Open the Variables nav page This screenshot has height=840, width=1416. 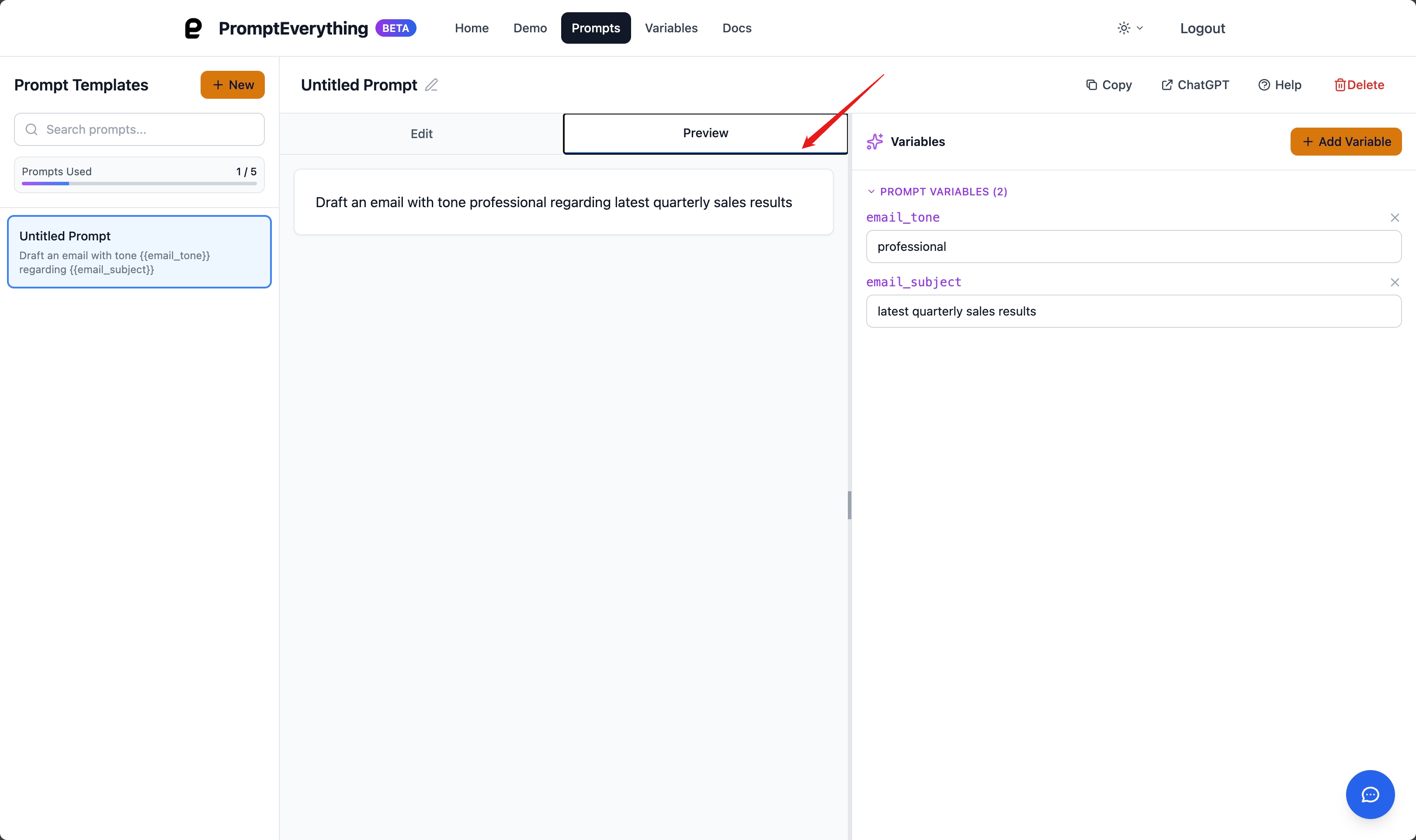[x=671, y=28]
